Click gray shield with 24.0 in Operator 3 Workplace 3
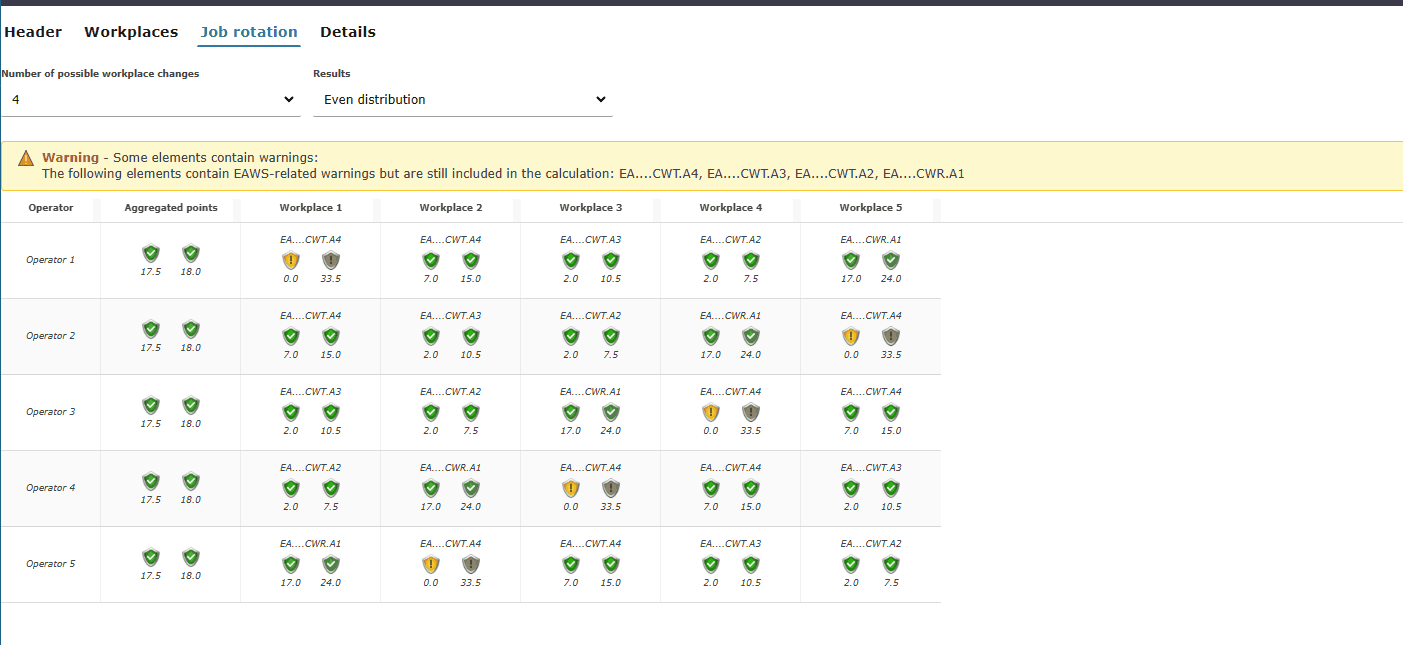The height and width of the screenshot is (645, 1403). [x=611, y=413]
